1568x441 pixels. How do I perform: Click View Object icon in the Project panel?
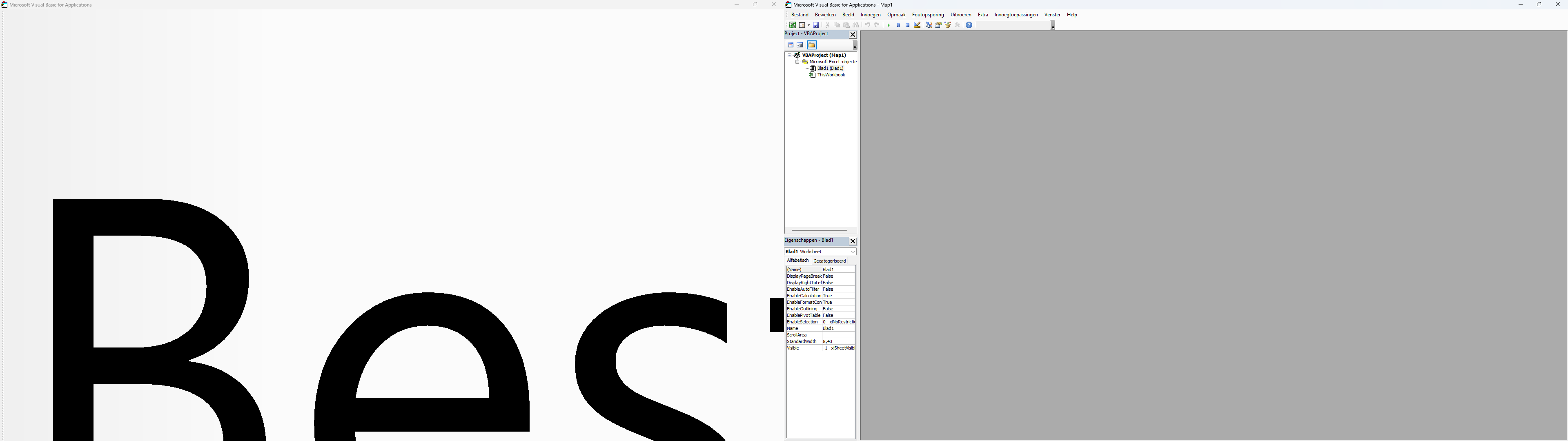[x=800, y=45]
